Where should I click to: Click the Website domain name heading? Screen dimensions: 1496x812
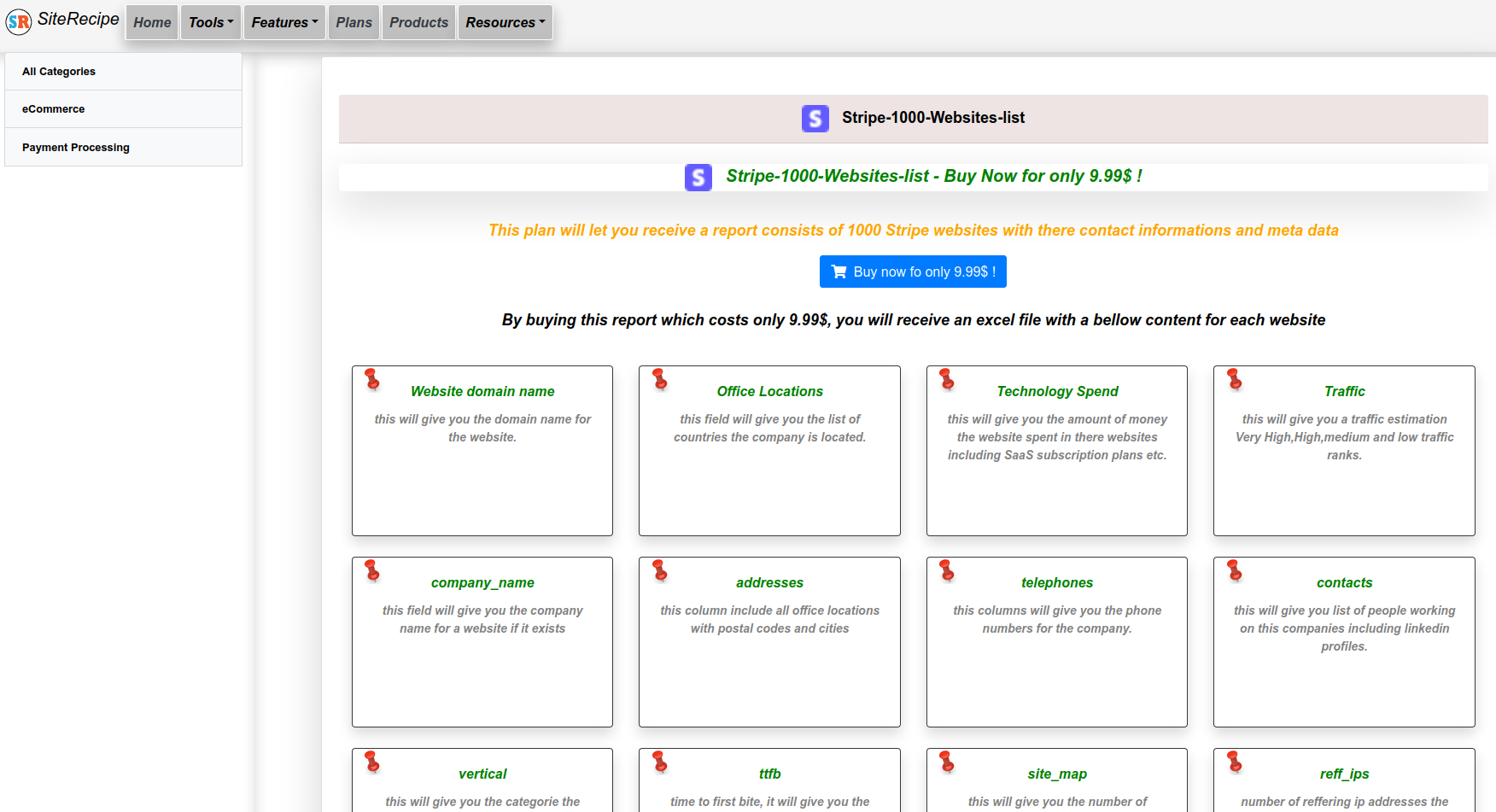[482, 391]
